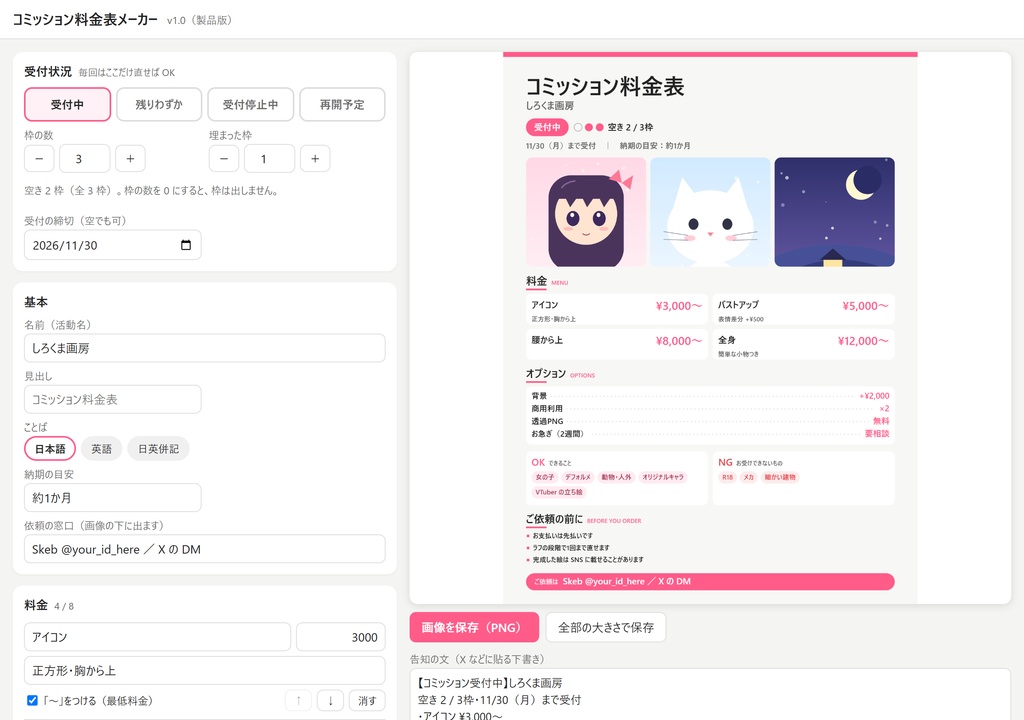
Task: Click the 背景 +¥2,000 option row
Action: (x=710, y=396)
